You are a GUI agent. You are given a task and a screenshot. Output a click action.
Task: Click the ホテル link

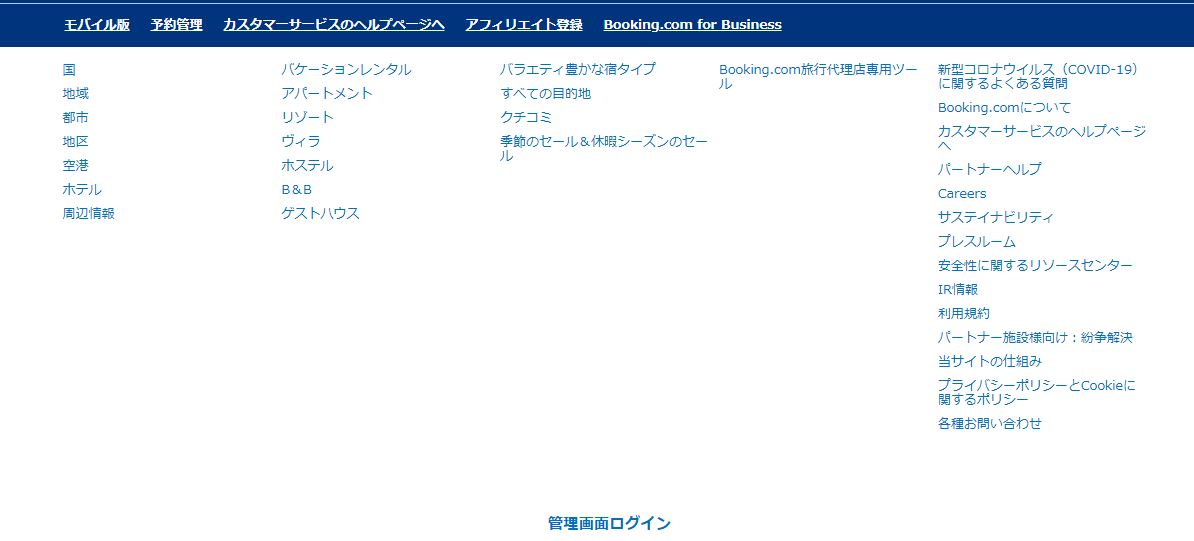click(x=82, y=190)
